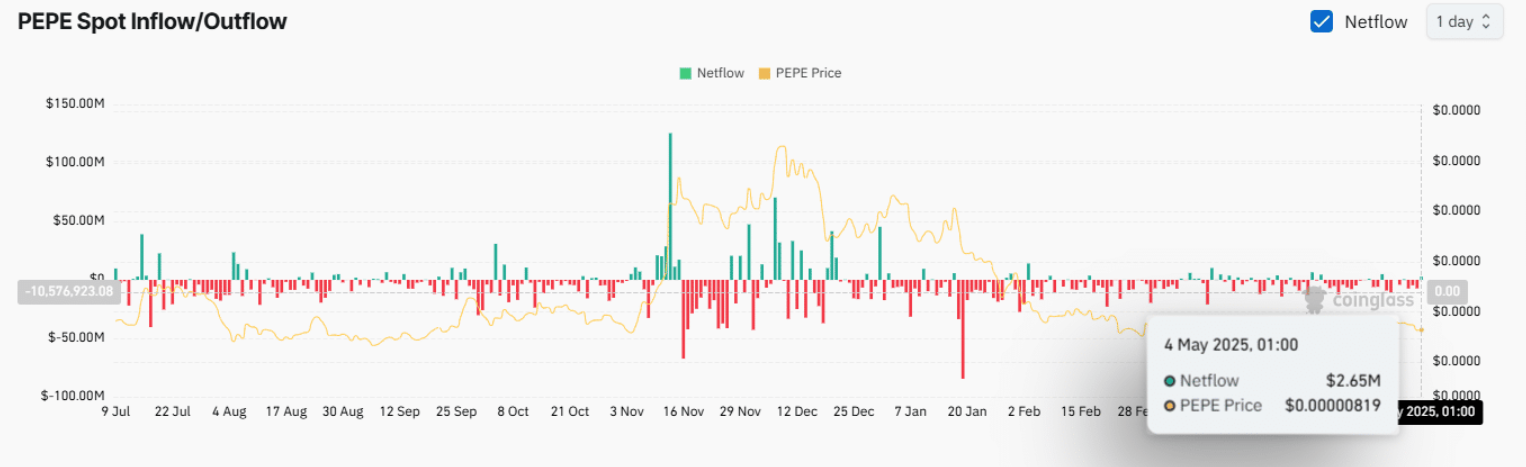Screen dimensions: 1526x467
Task: Click the 7 Jan x-axis date
Action: [x=910, y=411]
